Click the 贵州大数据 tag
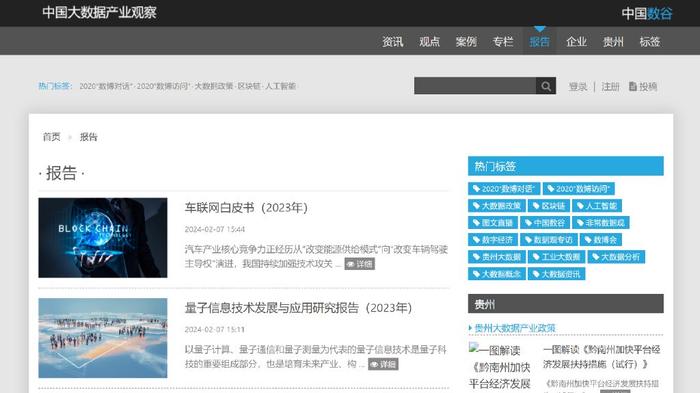The image size is (700, 393). pyautogui.click(x=497, y=257)
